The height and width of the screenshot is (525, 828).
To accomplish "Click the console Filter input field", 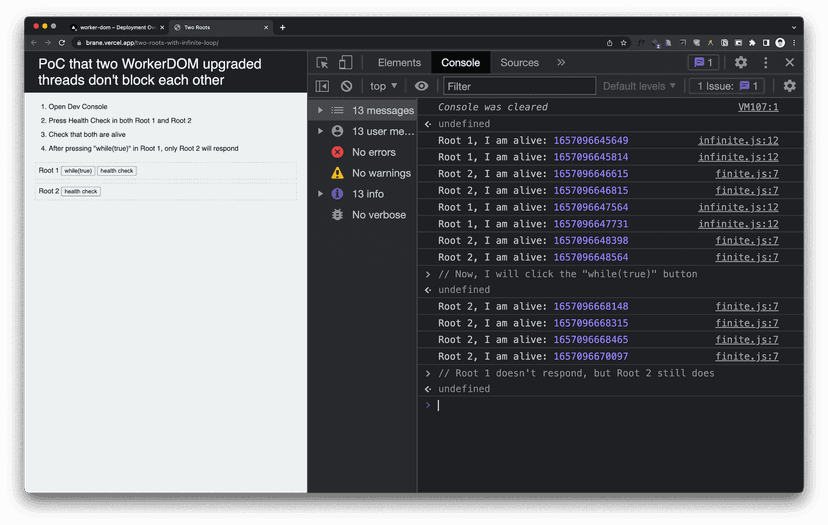I will (x=520, y=86).
